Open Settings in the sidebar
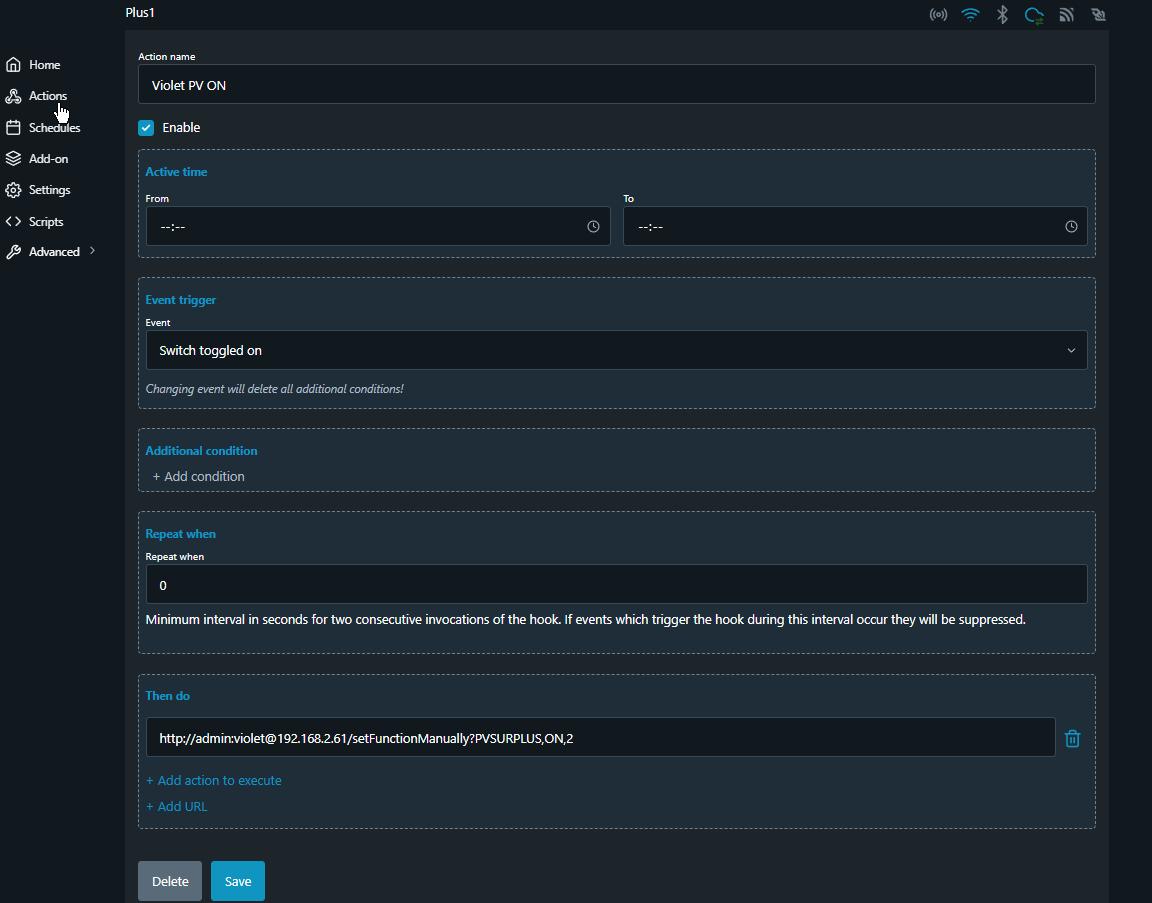 (49, 190)
